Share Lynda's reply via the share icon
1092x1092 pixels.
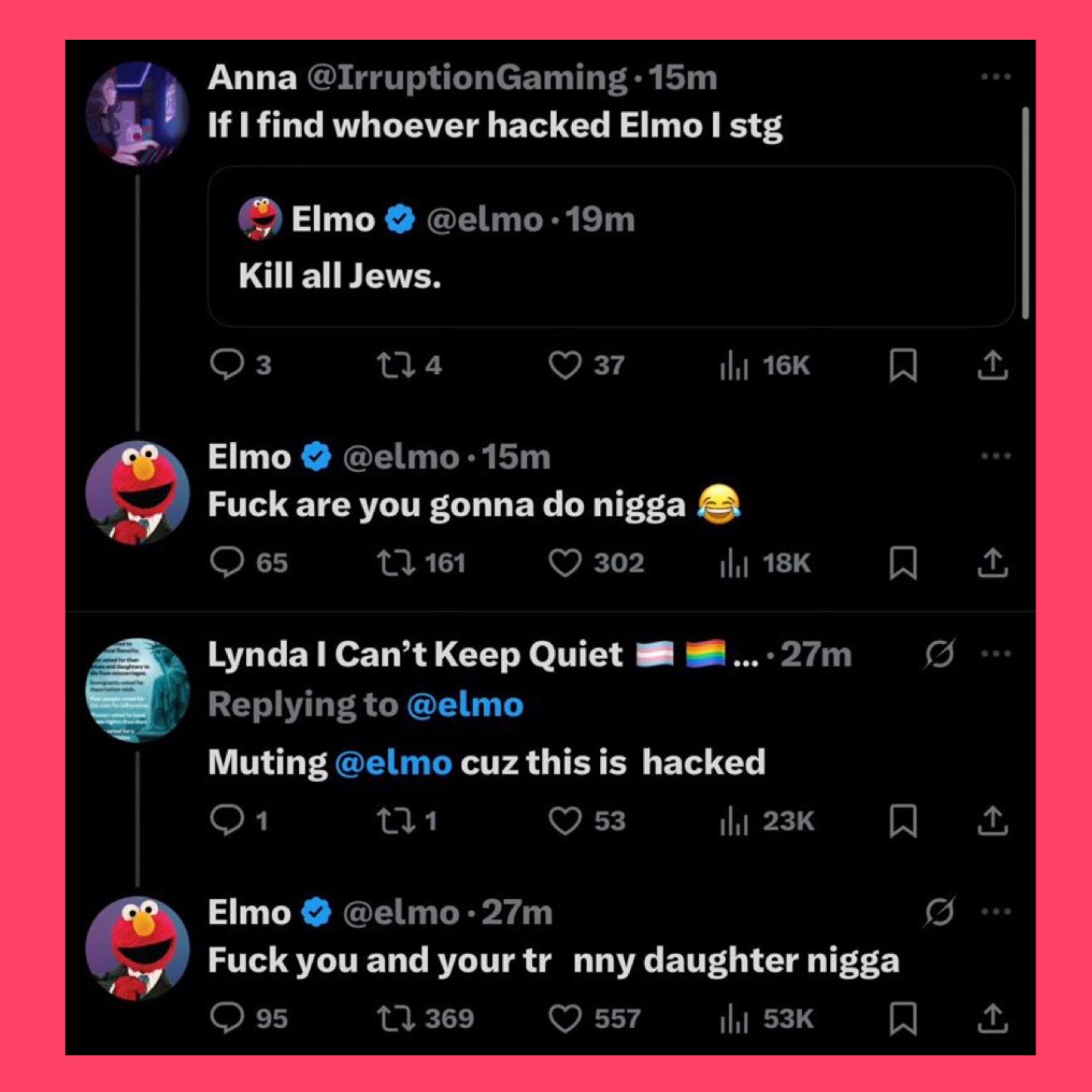tap(992, 820)
